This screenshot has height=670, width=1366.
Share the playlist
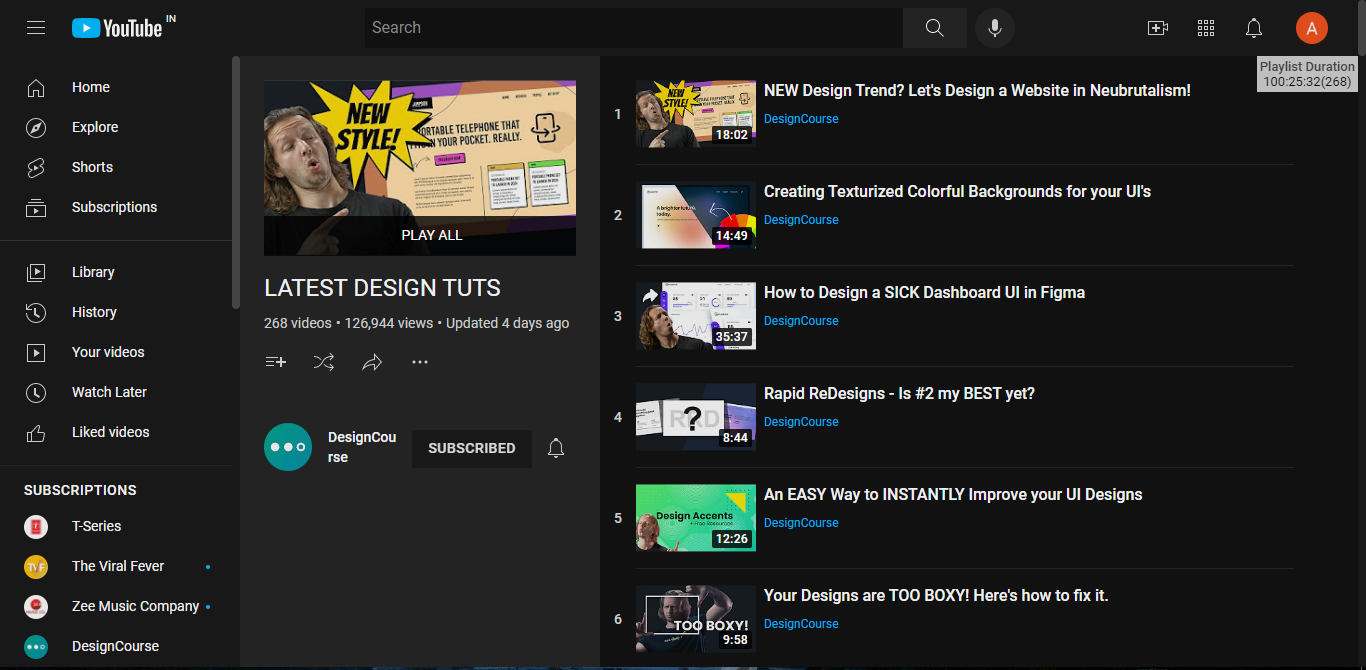372,362
